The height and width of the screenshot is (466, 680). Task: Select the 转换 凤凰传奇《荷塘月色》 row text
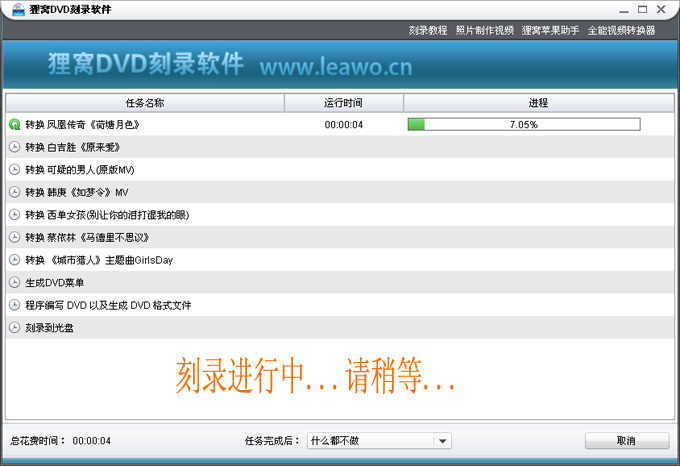pyautogui.click(x=82, y=125)
